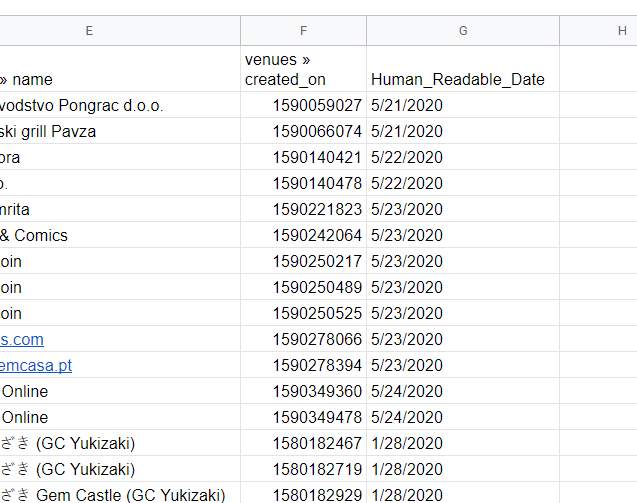The image size is (637, 503).
Task: Select cell containing 1590278394
Action: (303, 365)
